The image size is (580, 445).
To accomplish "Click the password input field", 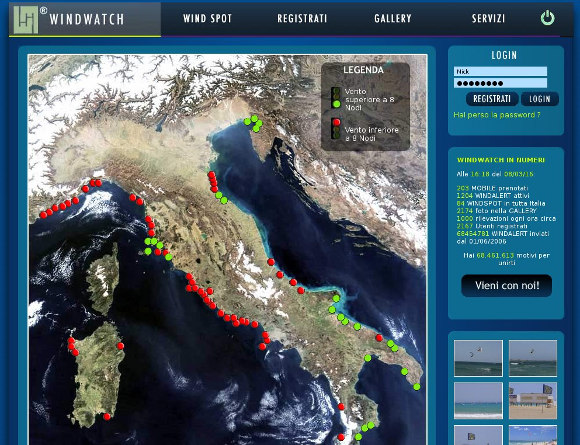I will [x=500, y=83].
